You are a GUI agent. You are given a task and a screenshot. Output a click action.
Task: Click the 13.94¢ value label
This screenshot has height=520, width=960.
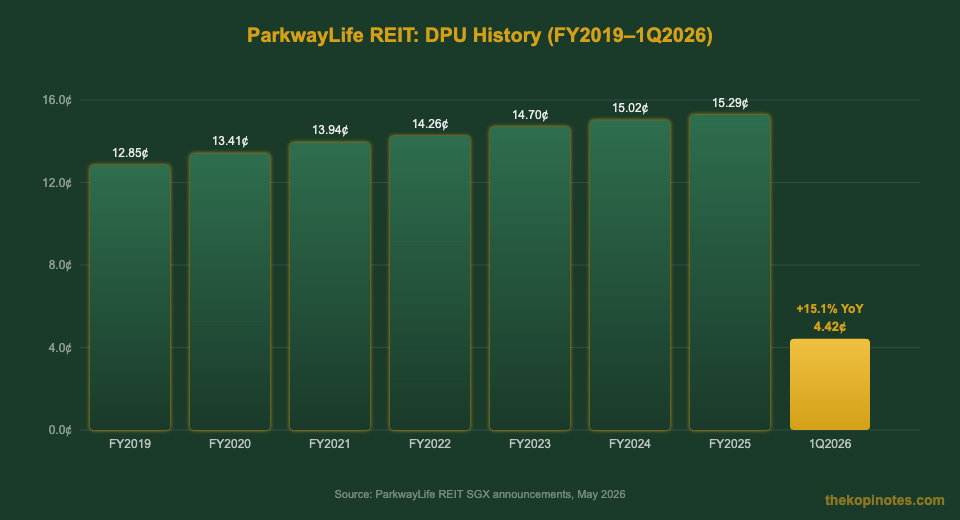click(x=330, y=130)
